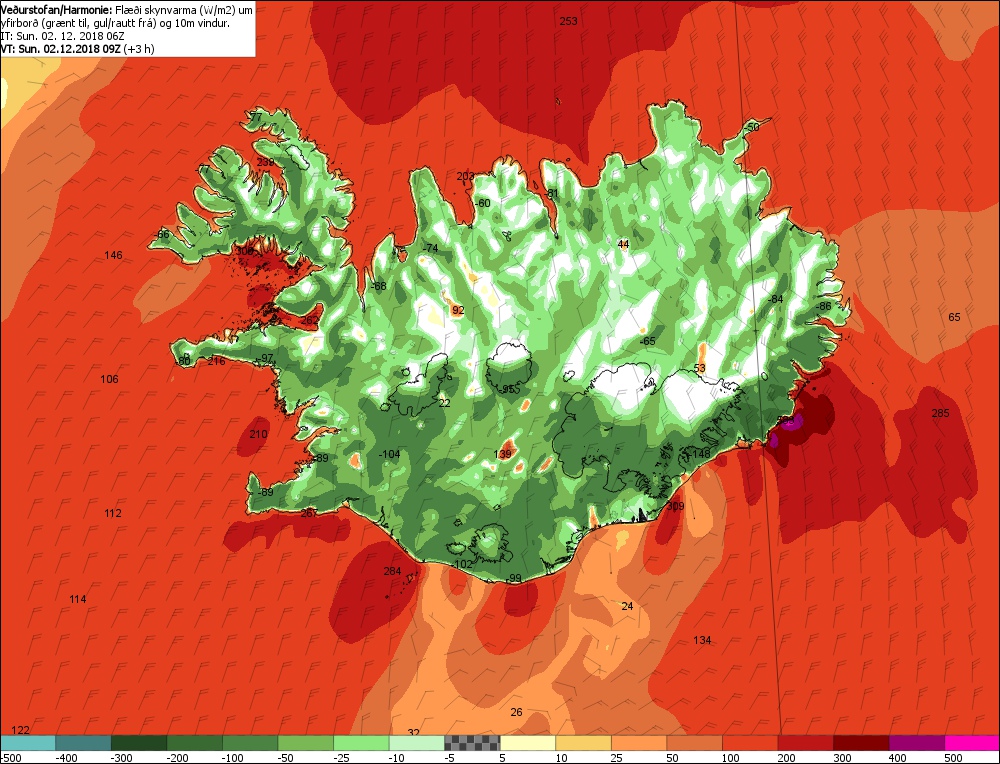Click the title text 'Veðurstofan/Harmonie'
The height and width of the screenshot is (764, 1000).
(x=56, y=10)
